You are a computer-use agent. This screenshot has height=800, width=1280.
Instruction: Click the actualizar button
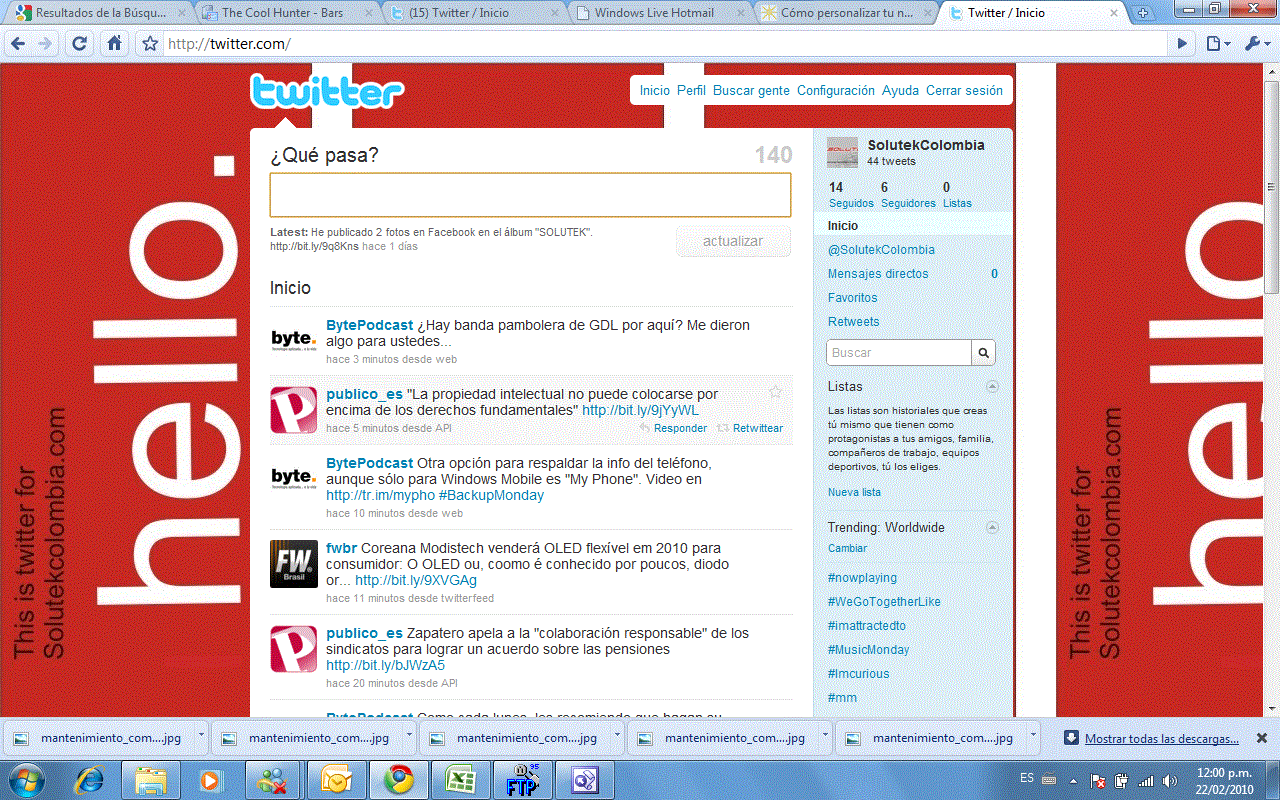[733, 241]
